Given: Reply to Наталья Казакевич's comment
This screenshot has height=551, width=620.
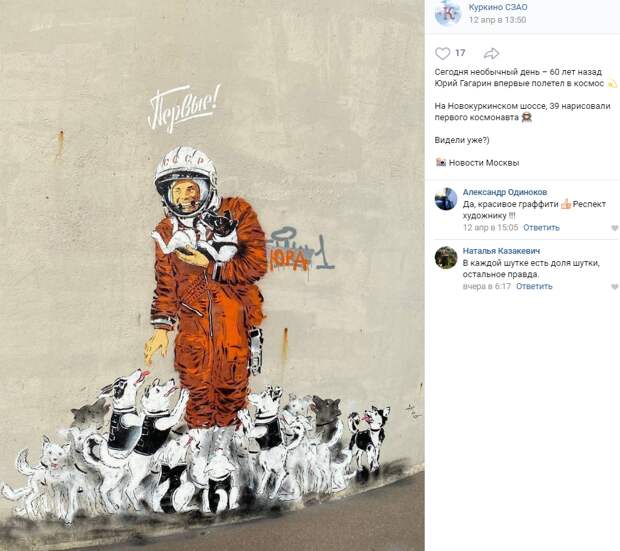Looking at the screenshot, I should click(534, 286).
